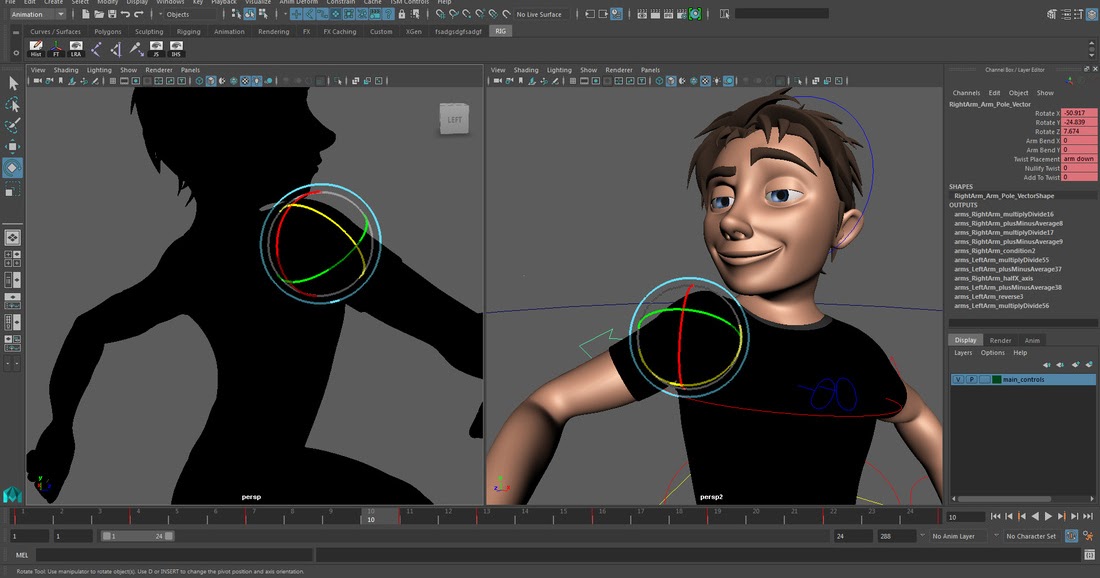Click main_controls layer green color swatch

(997, 379)
